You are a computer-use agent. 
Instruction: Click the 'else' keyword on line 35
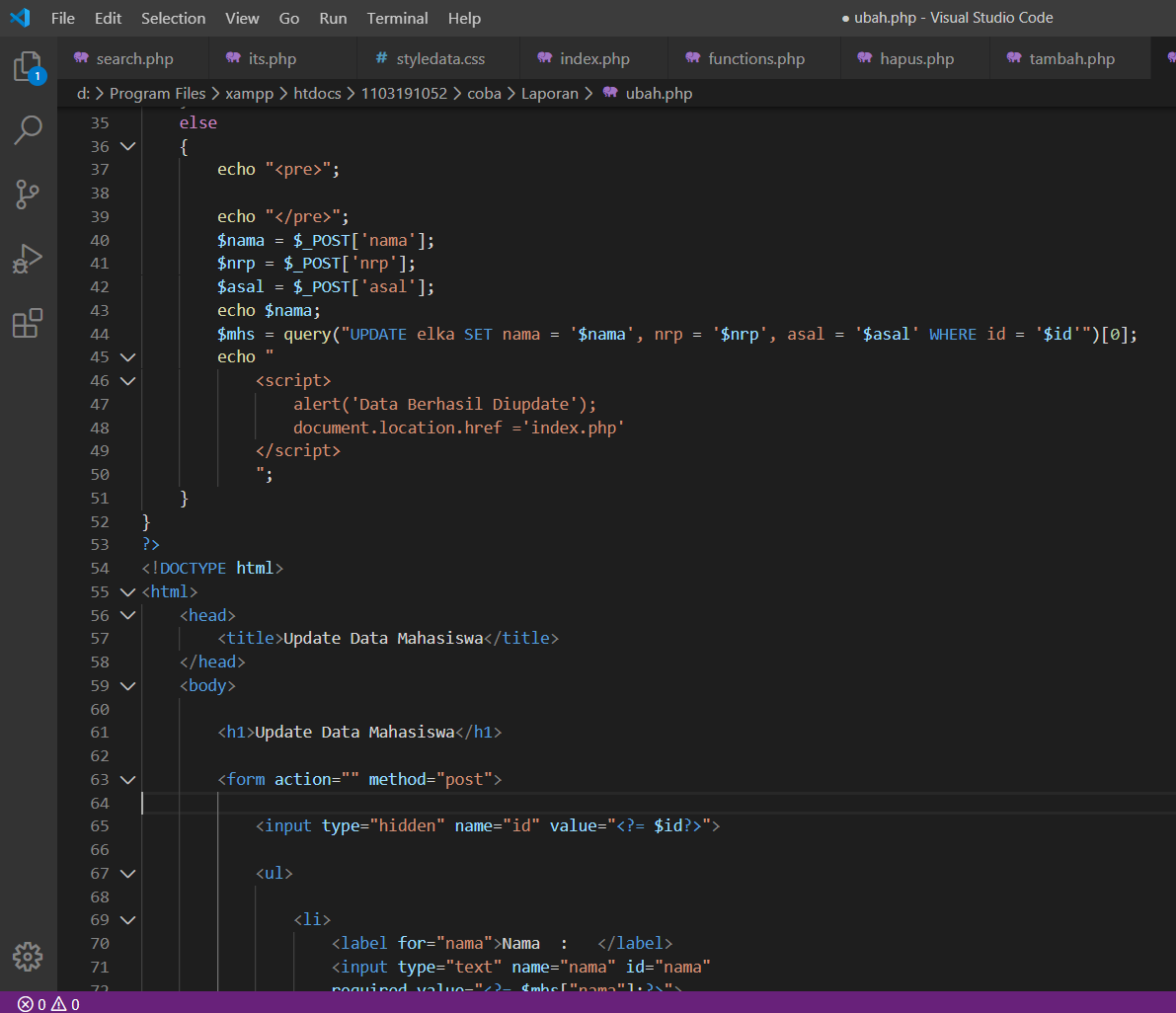coord(198,122)
